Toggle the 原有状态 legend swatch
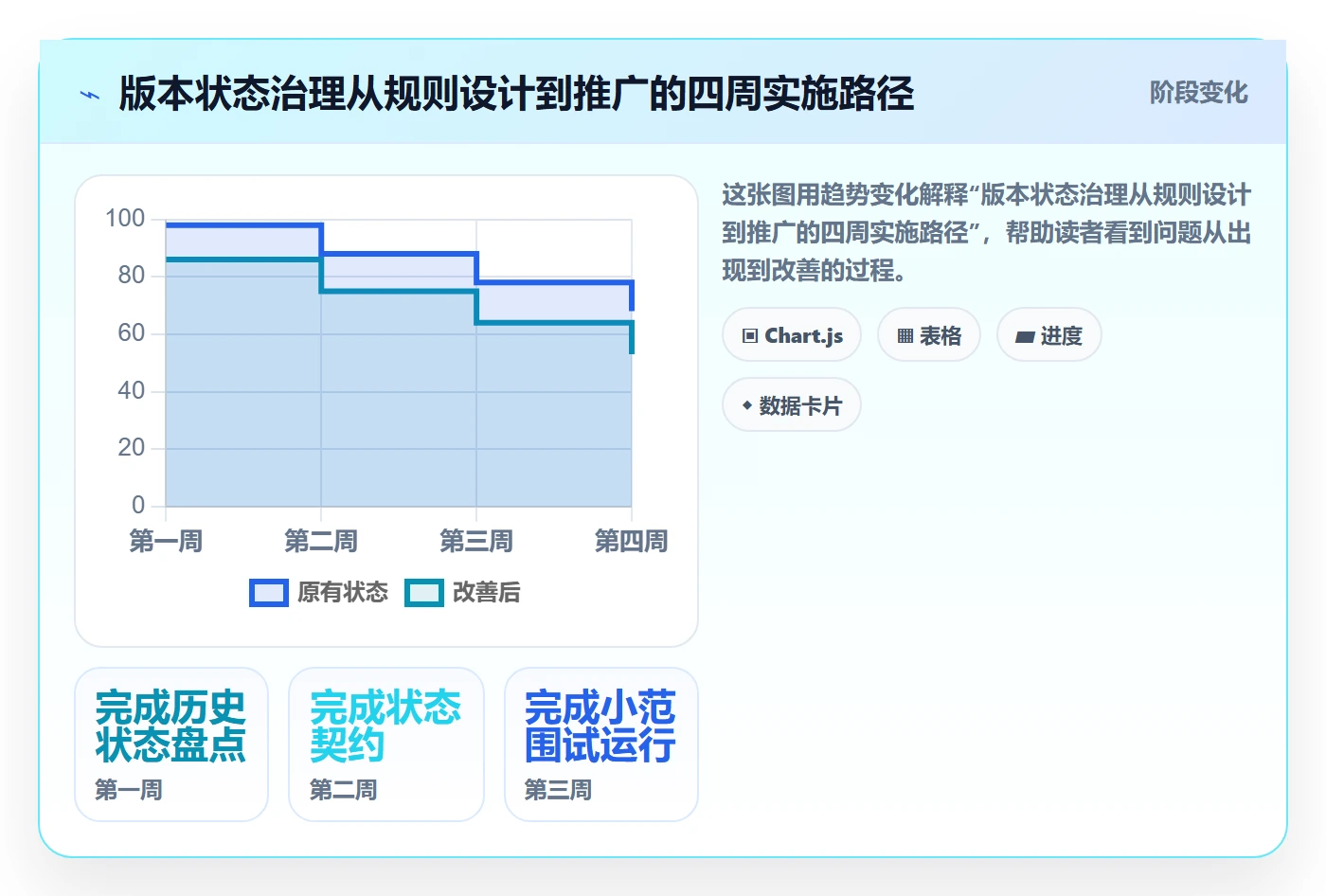The height and width of the screenshot is (896, 1326). tap(269, 593)
